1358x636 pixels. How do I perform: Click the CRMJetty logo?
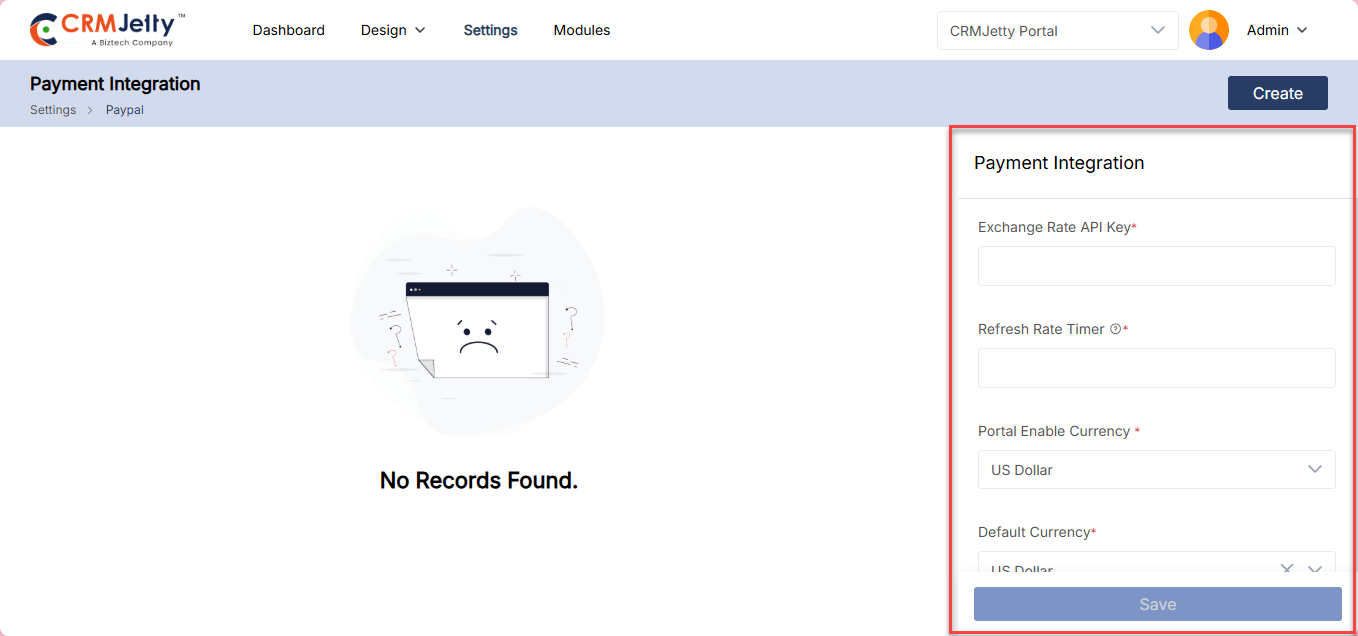tap(108, 30)
